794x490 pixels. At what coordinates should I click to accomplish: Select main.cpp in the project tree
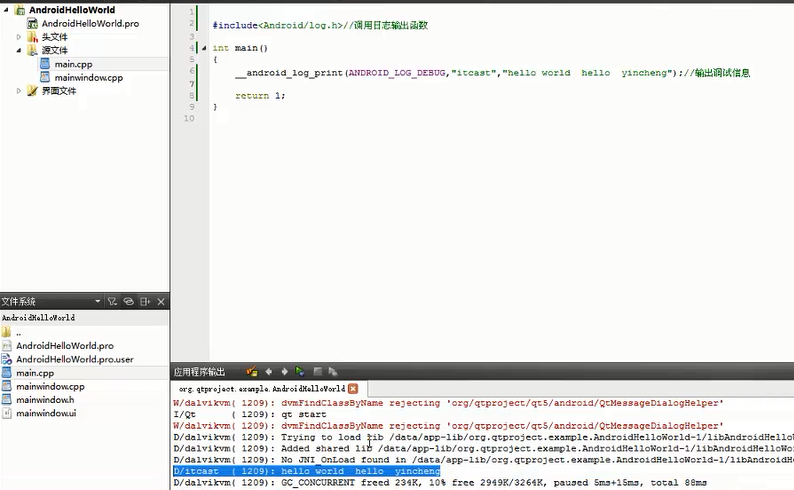point(73,64)
